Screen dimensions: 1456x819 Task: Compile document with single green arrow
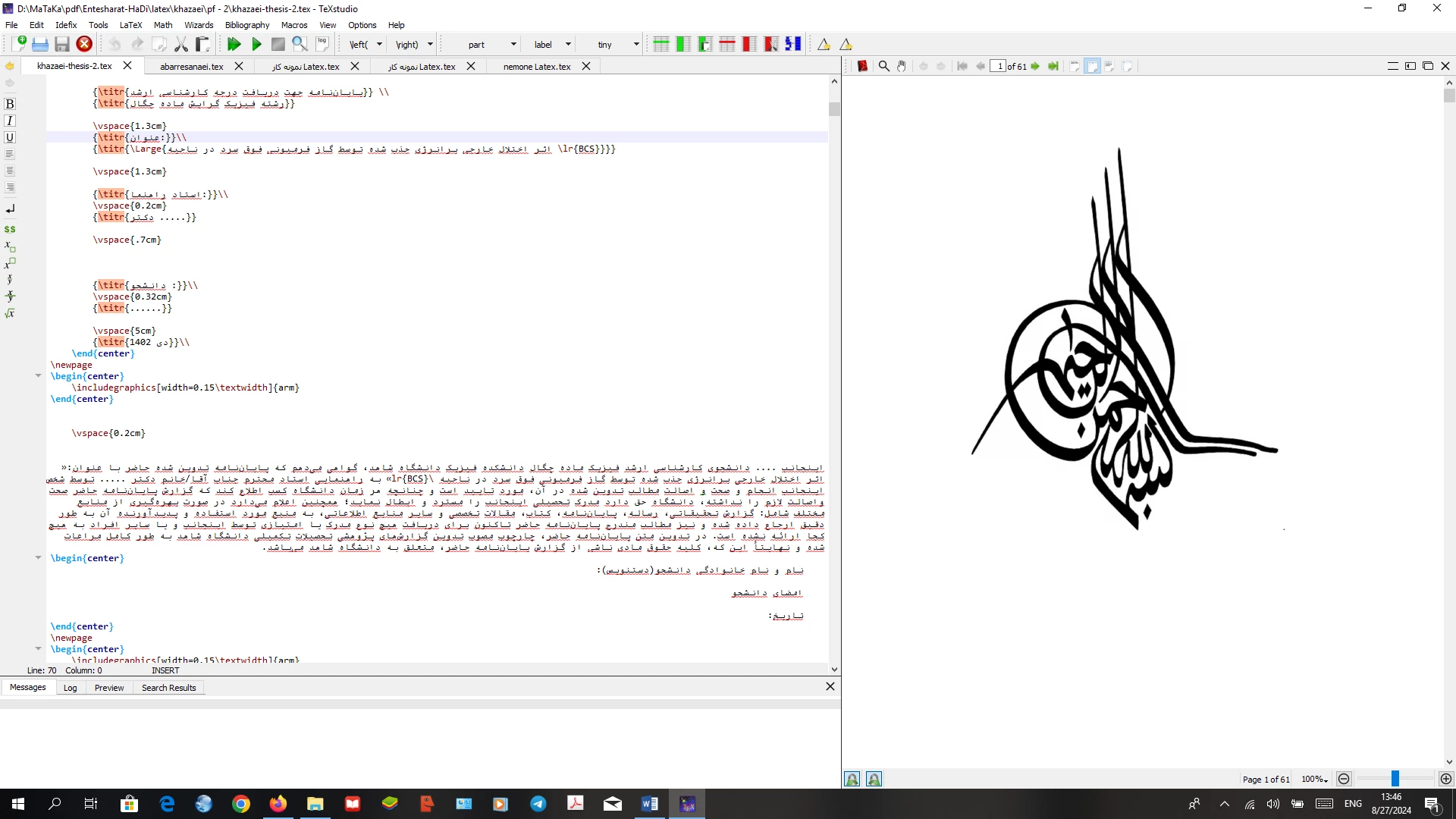256,44
